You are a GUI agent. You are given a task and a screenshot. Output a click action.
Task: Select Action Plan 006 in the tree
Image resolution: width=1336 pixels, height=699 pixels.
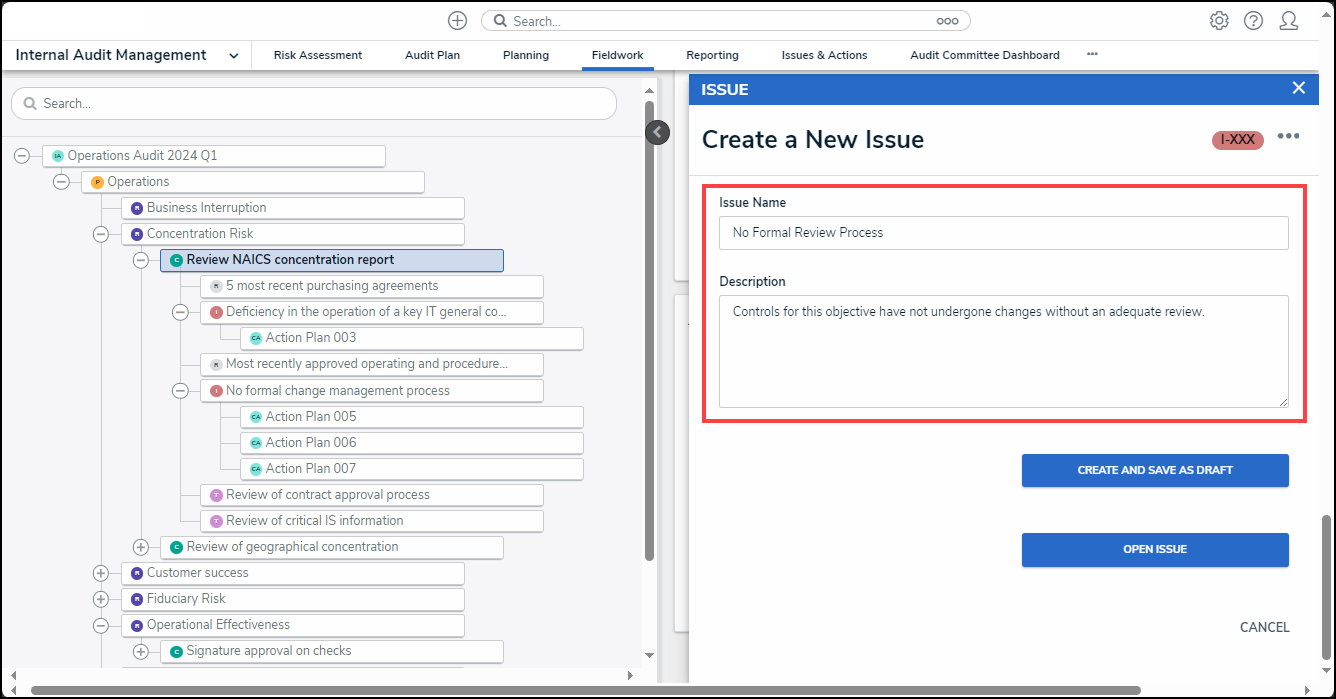coord(311,443)
